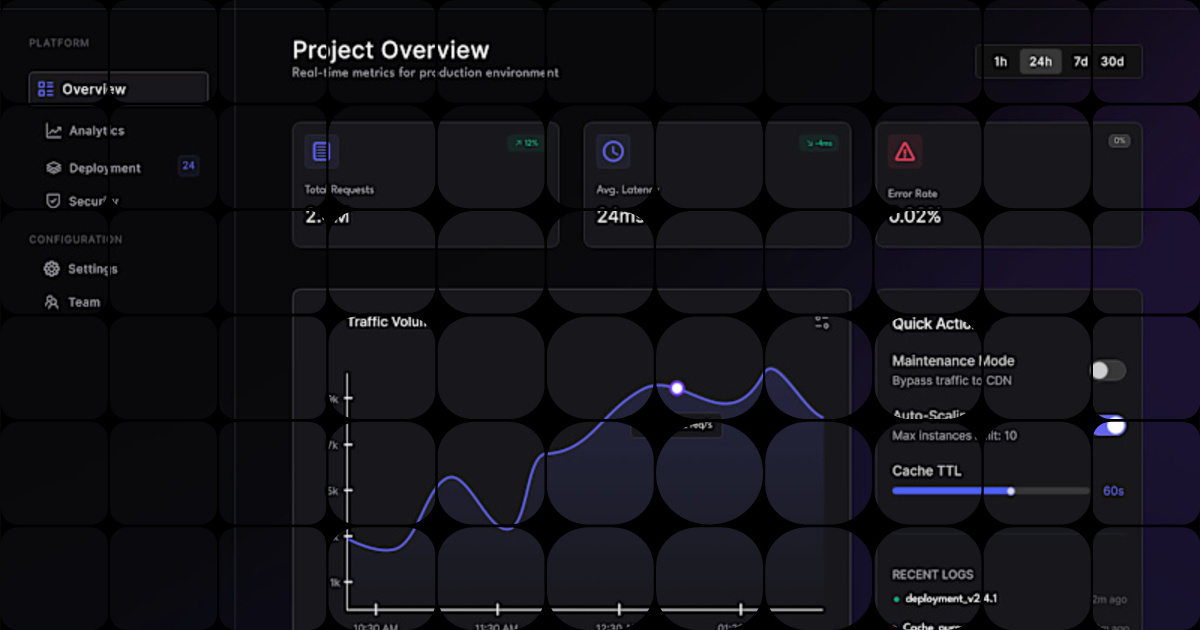
Task: Click the Avg. Latency clock icon
Action: [x=613, y=152]
